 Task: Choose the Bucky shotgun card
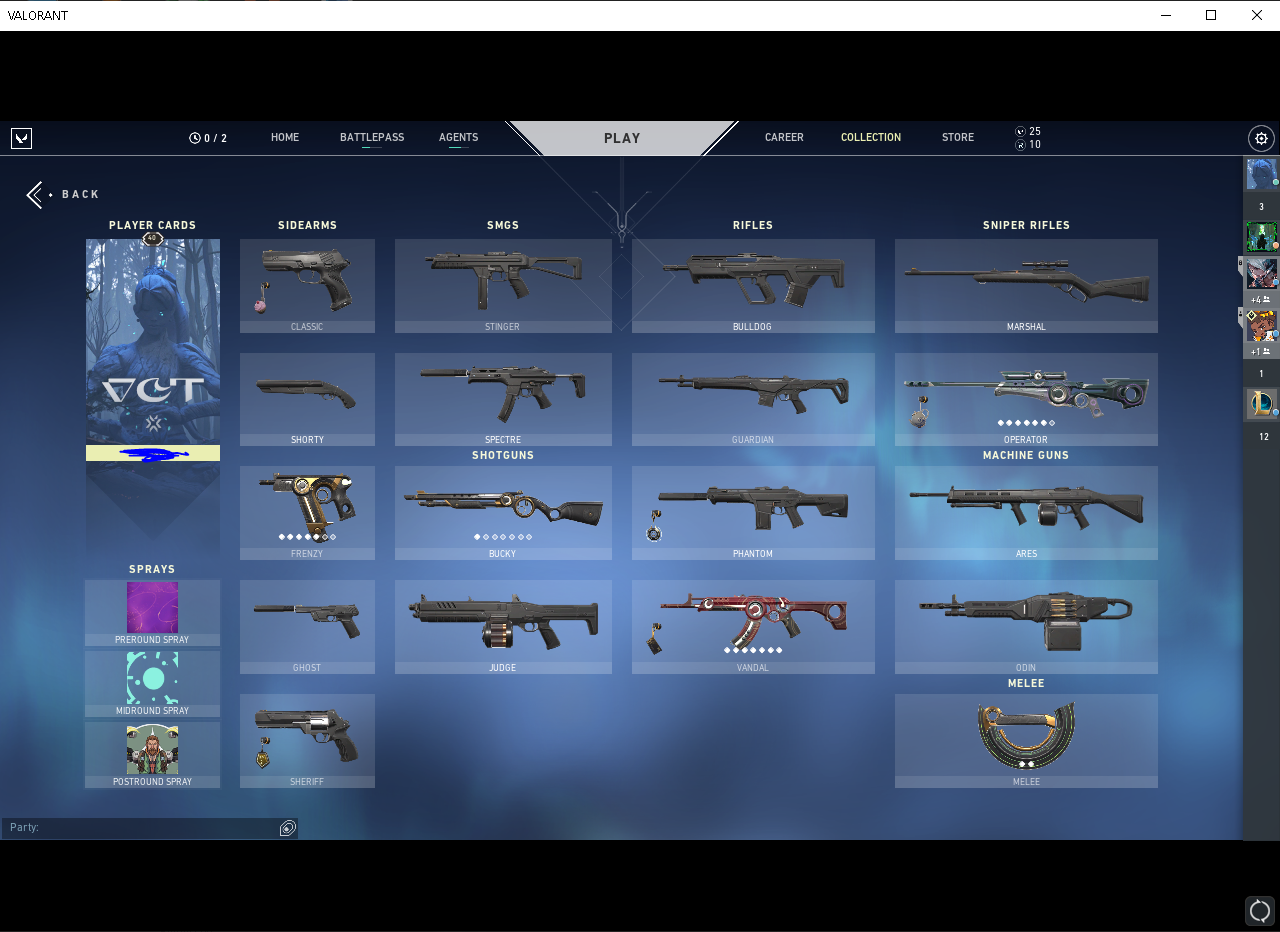(503, 513)
